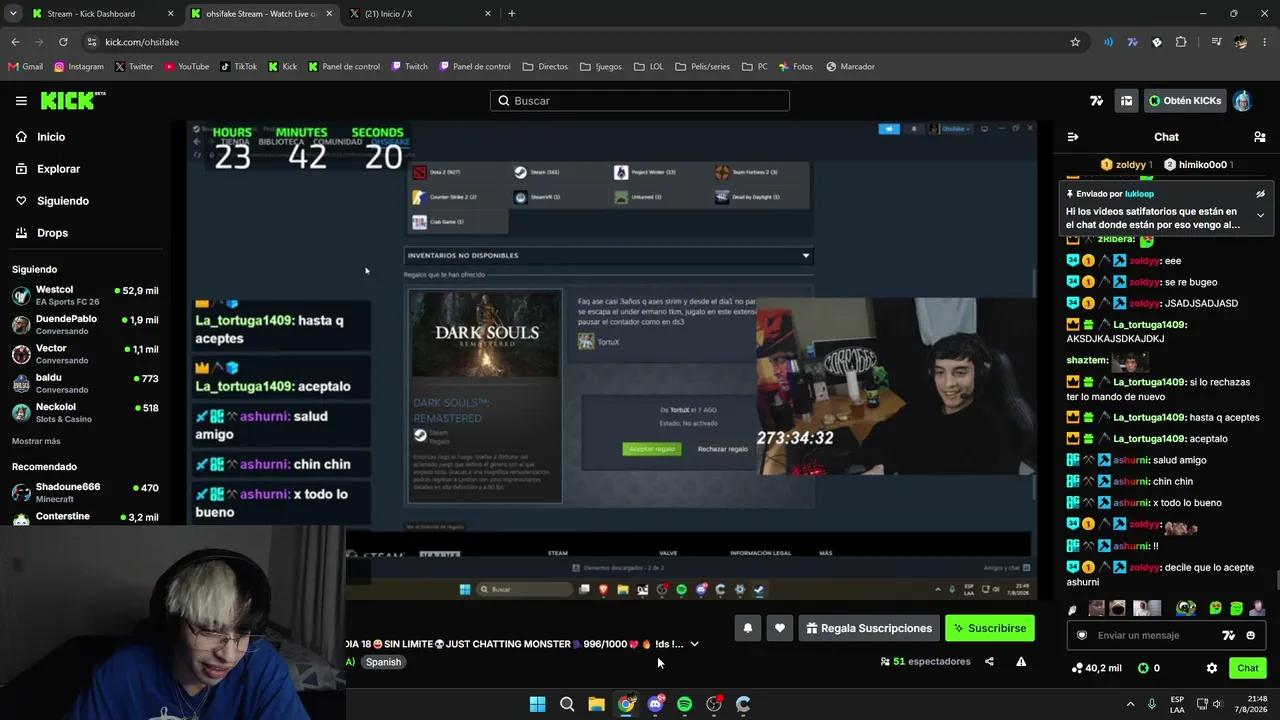Expand the PC bookmarks folder
This screenshot has height=720, width=1280.
(x=755, y=67)
